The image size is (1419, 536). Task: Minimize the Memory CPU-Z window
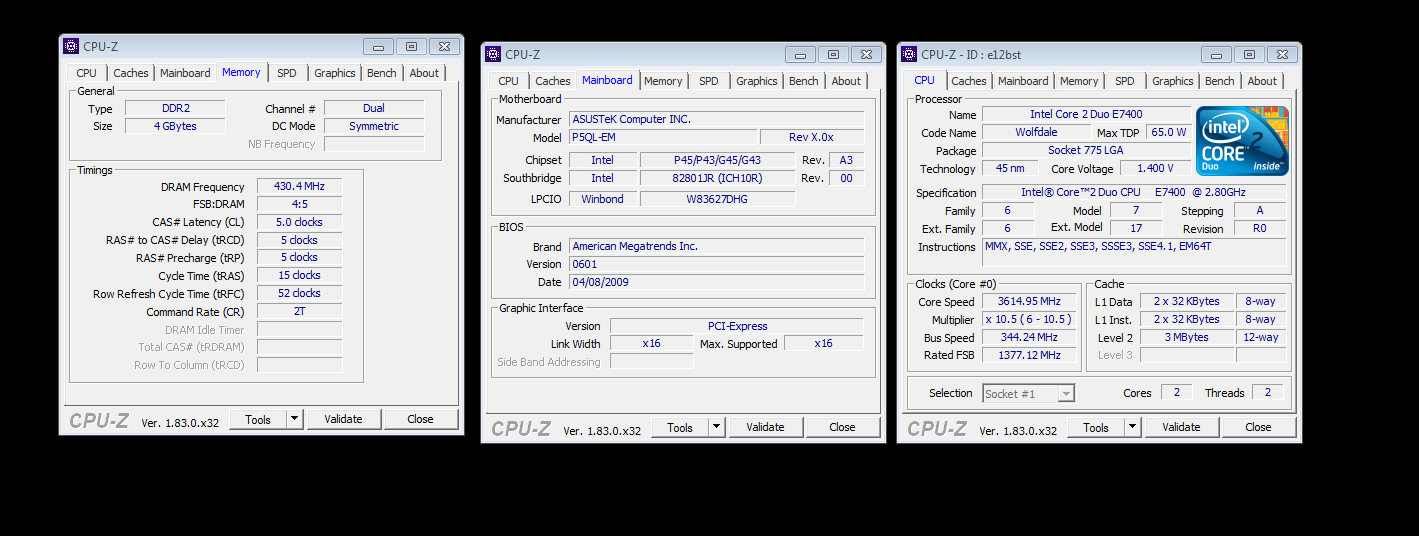pyautogui.click(x=378, y=46)
